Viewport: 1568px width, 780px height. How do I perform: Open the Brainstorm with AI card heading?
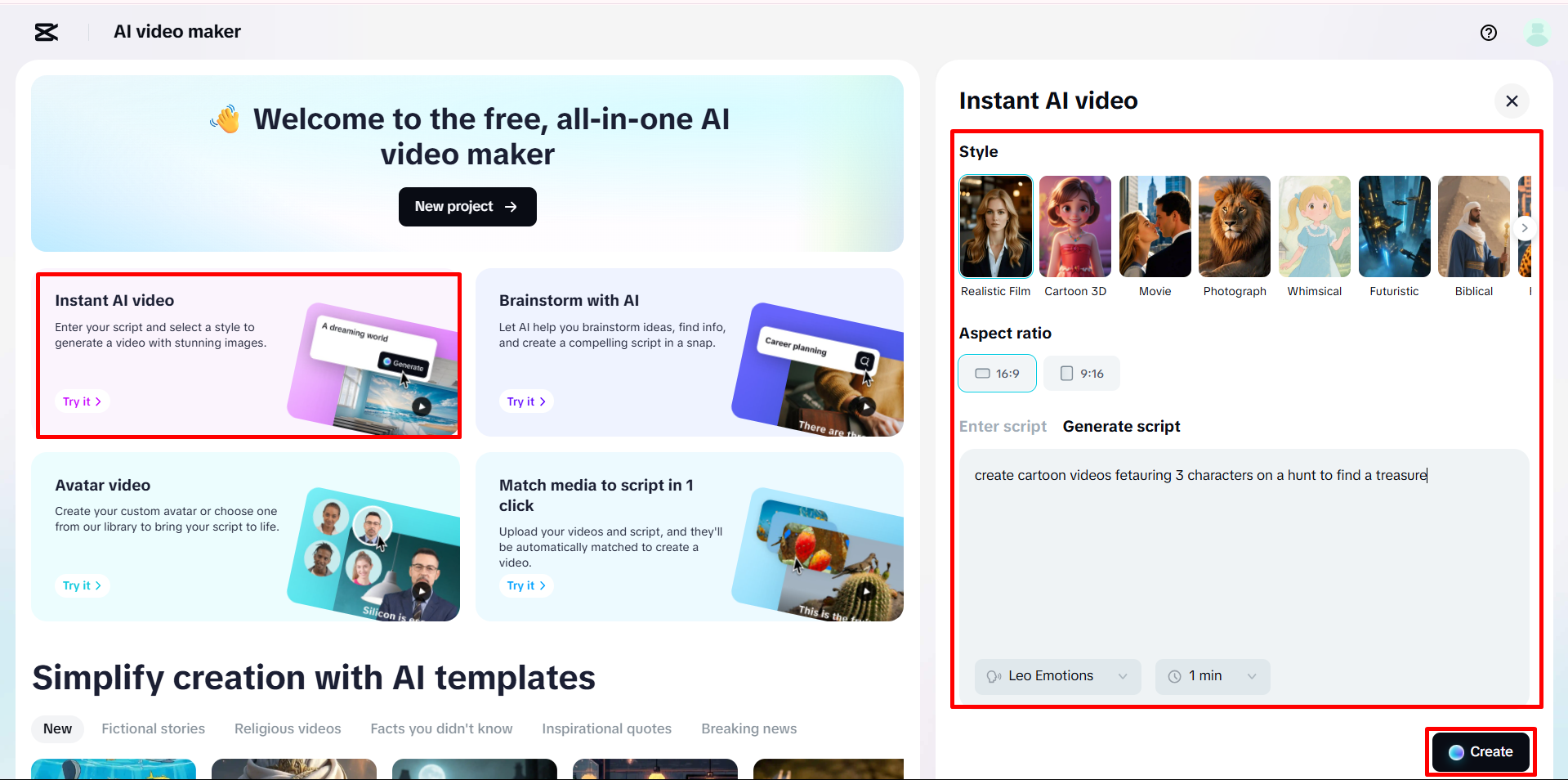click(x=570, y=301)
